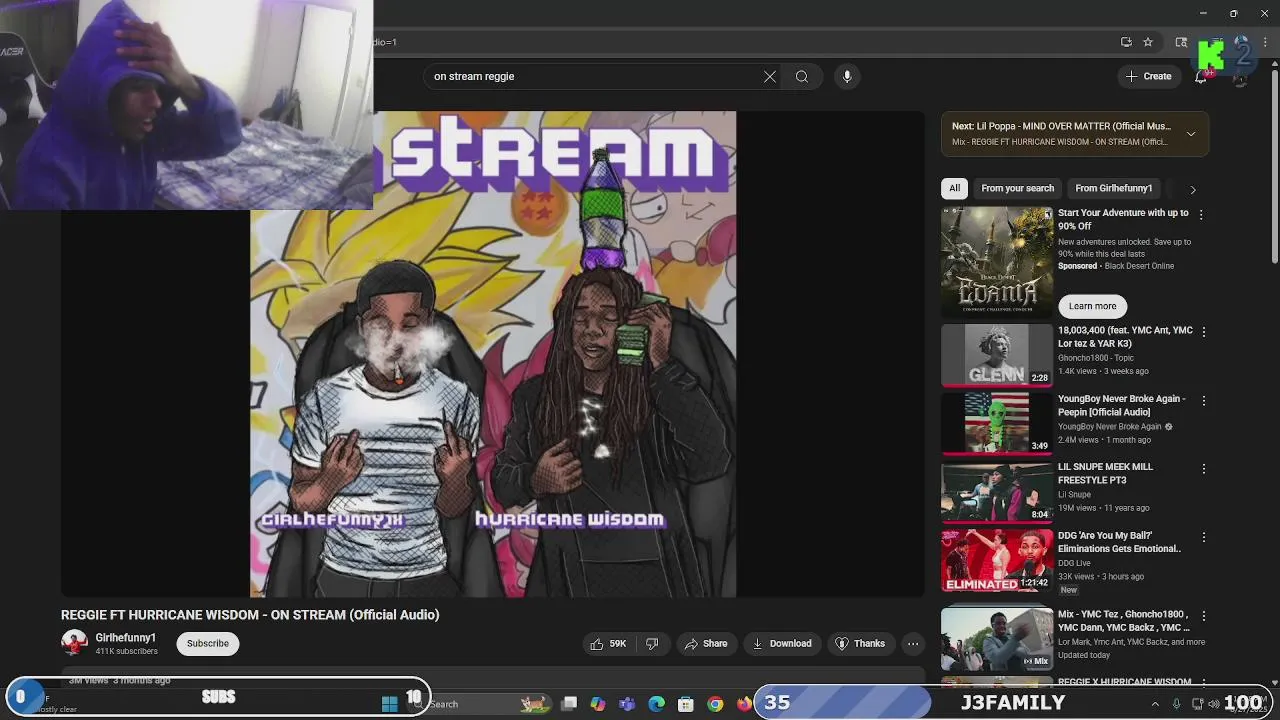The image size is (1280, 720).
Task: Open Microsoft Store from the taskbar
Action: [x=686, y=704]
